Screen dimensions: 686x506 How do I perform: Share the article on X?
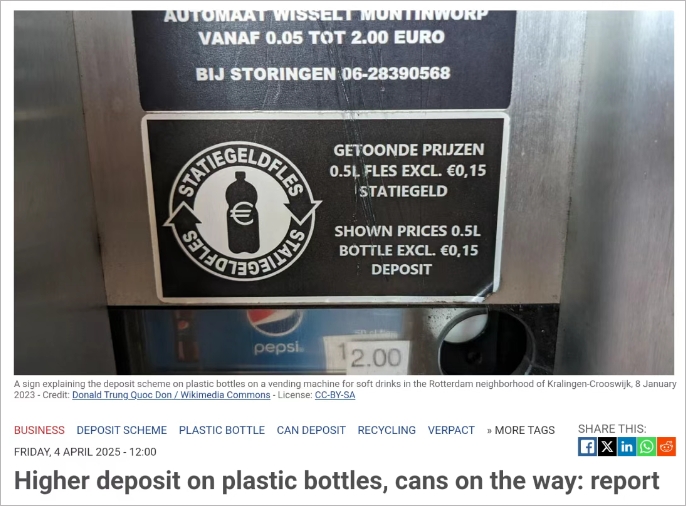[607, 447]
